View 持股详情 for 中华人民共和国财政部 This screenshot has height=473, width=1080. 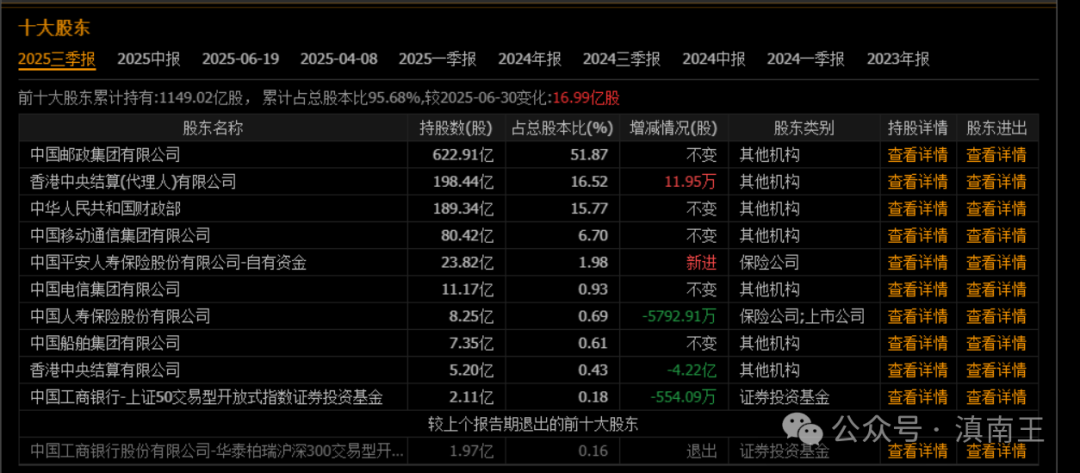coord(917,209)
